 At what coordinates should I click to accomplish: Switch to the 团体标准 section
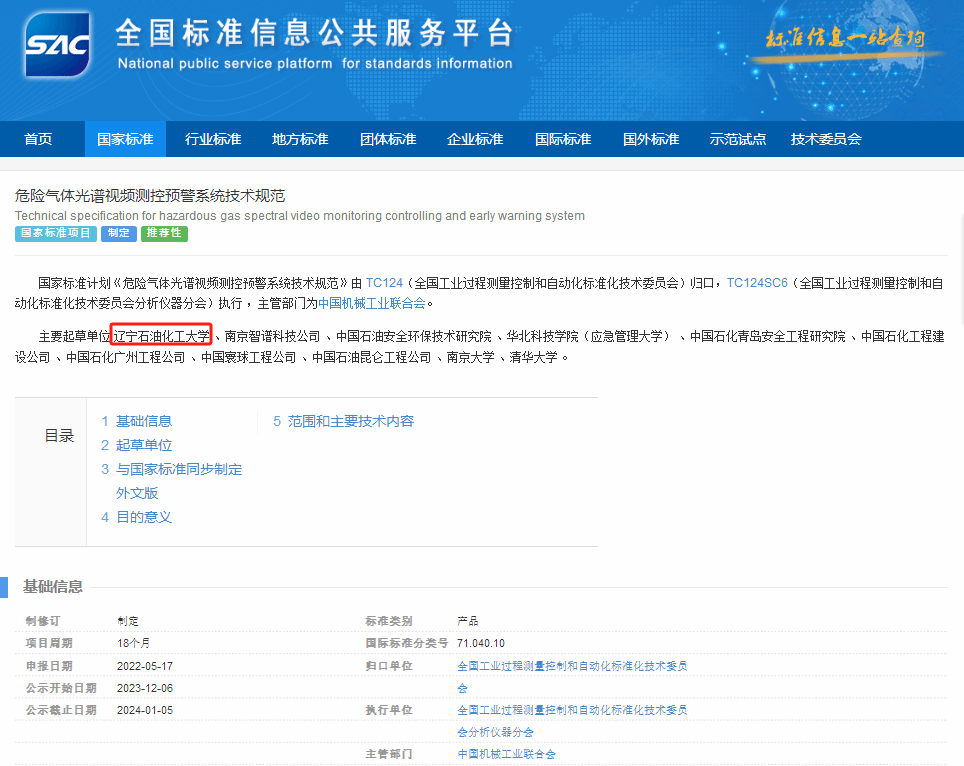[x=388, y=139]
